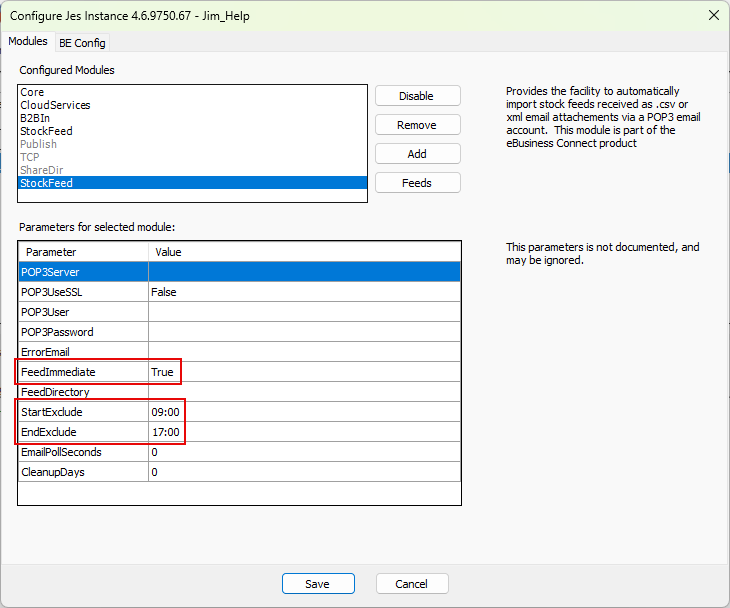
Task: Click the True value for FeedImmediate
Action: [x=304, y=372]
